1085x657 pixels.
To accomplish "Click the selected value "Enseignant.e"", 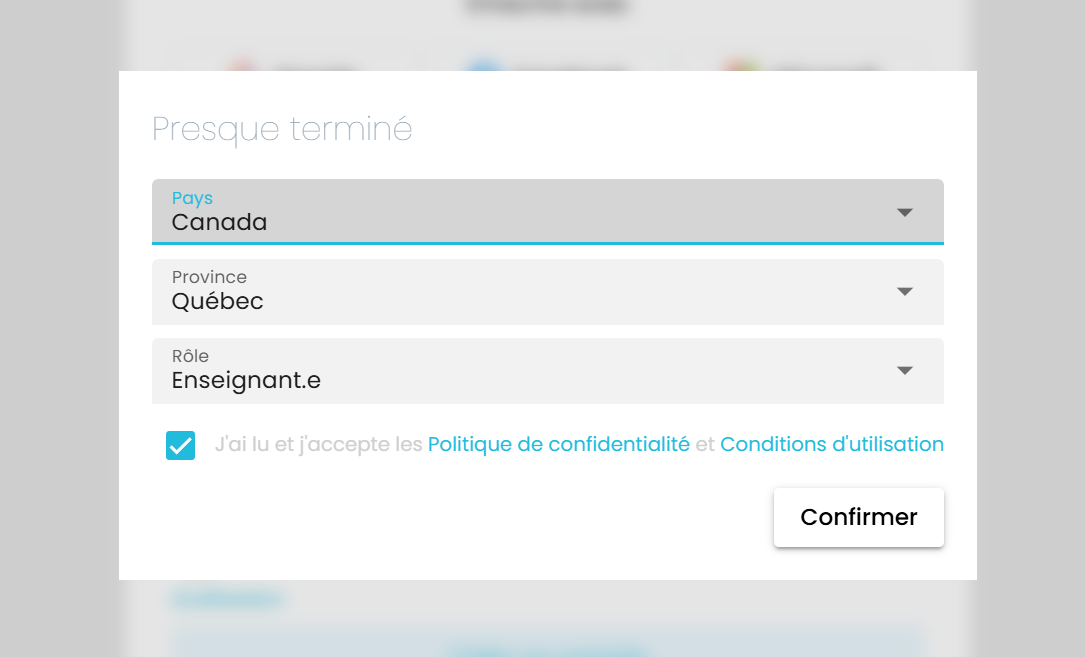I will (246, 380).
